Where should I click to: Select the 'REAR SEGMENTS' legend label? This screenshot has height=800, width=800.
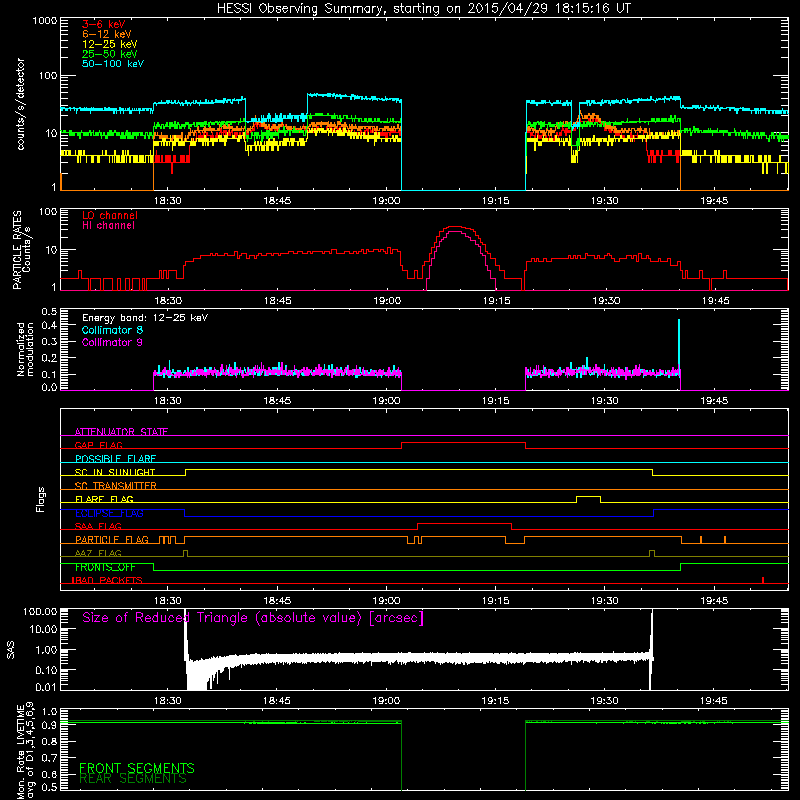pyautogui.click(x=133, y=779)
